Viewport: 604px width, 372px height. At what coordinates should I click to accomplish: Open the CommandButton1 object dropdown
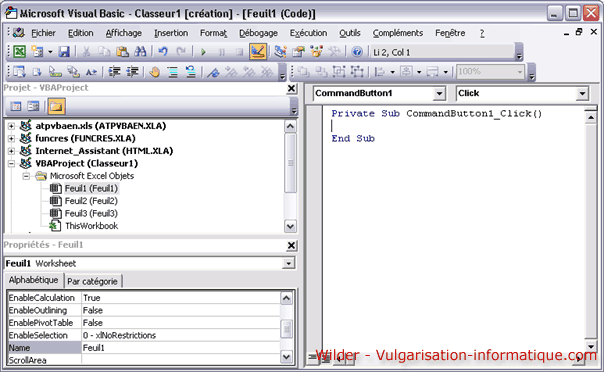(439, 93)
